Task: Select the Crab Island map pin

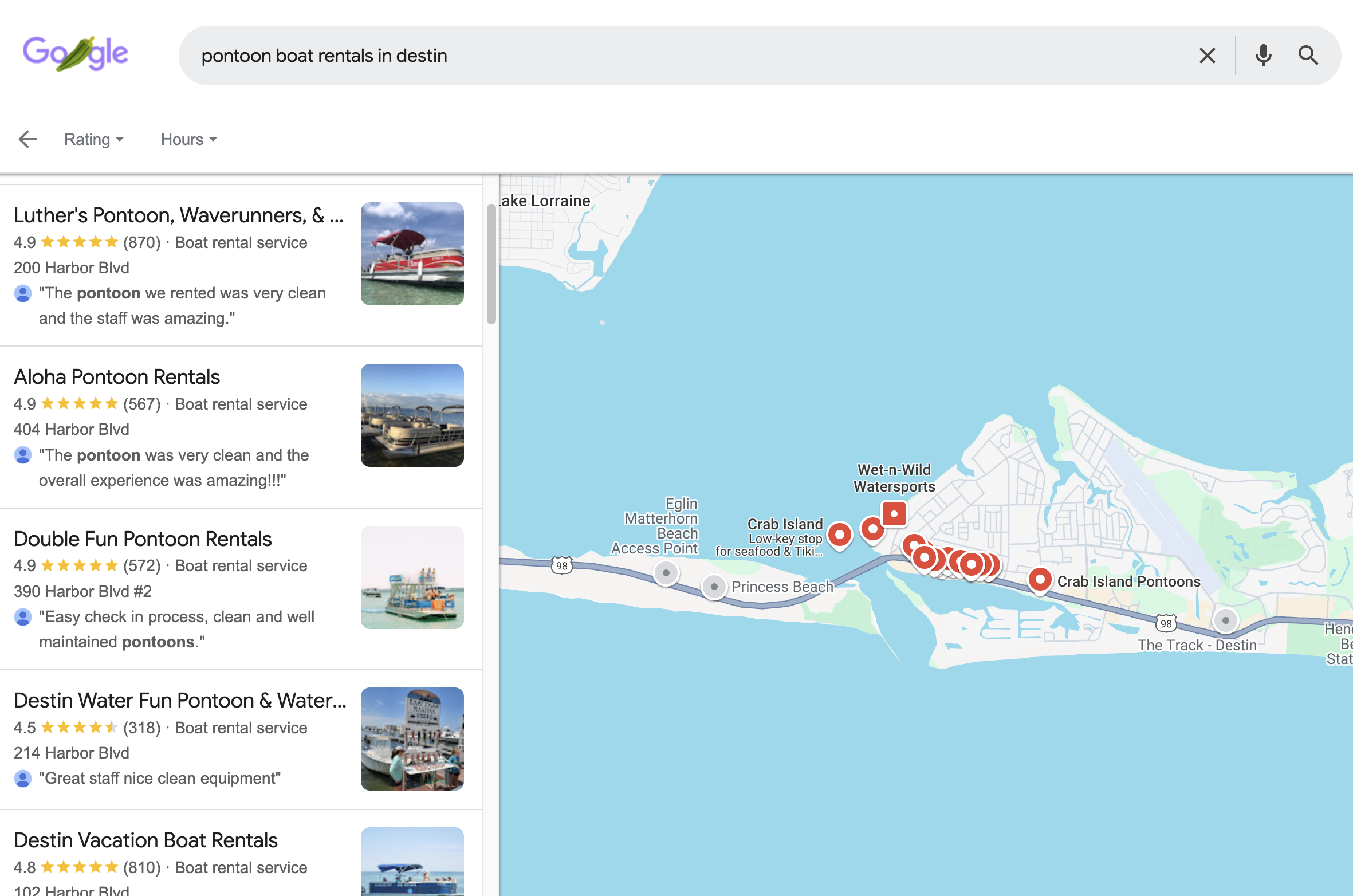Action: pyautogui.click(x=840, y=535)
